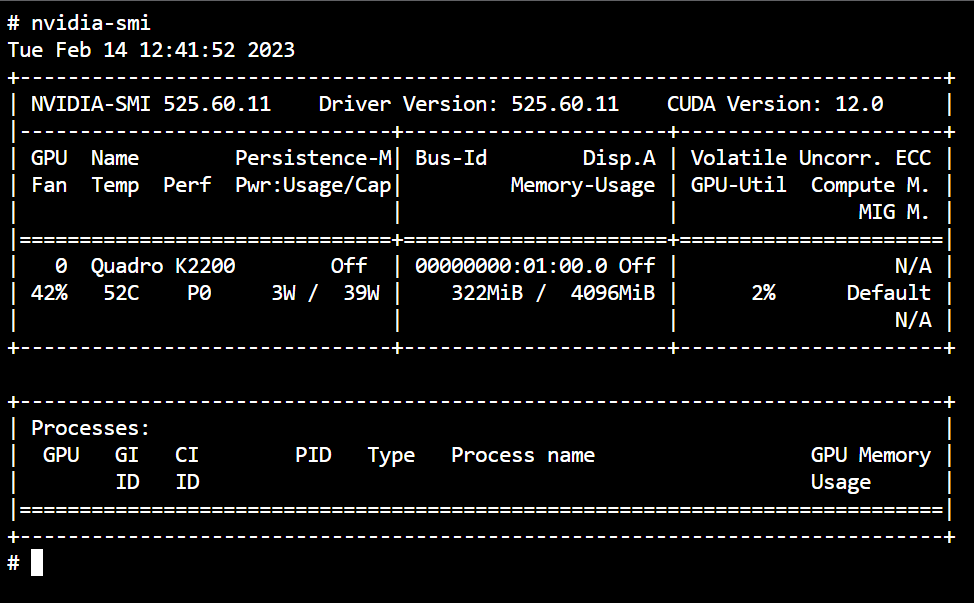Click the Processes: section label

coord(91,428)
